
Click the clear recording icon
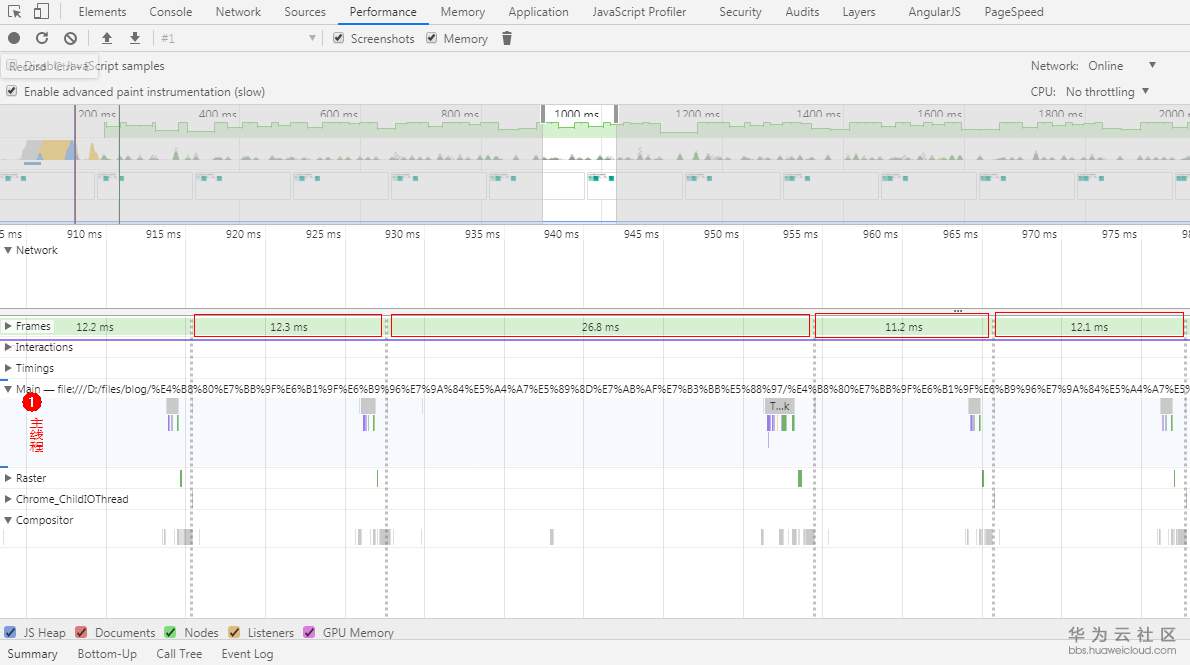click(x=71, y=38)
